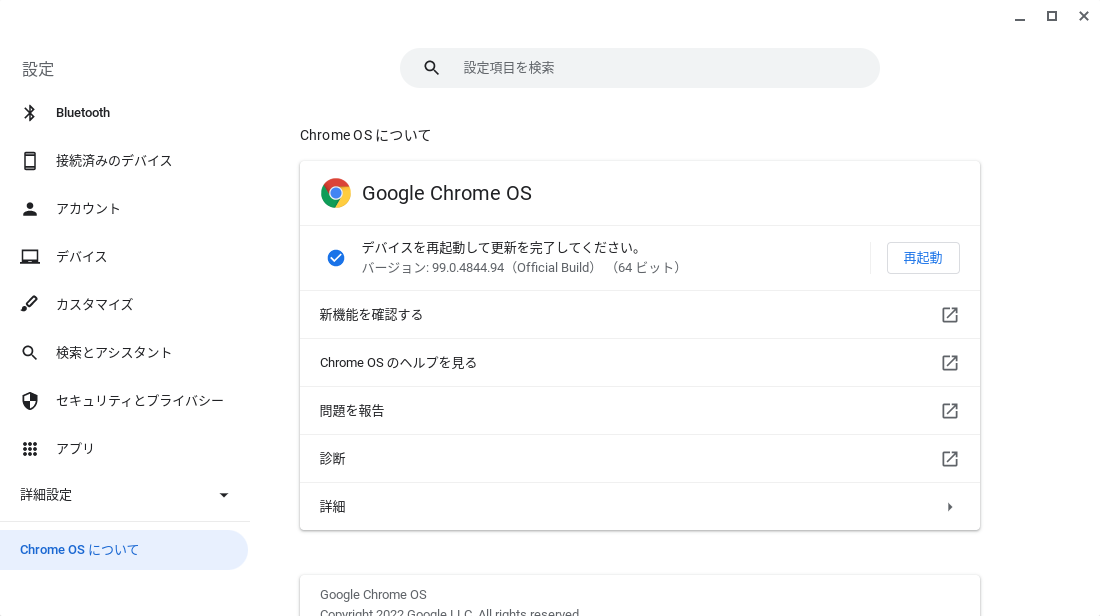Open external link icon for 問題を報告
1100x616 pixels.
(950, 411)
